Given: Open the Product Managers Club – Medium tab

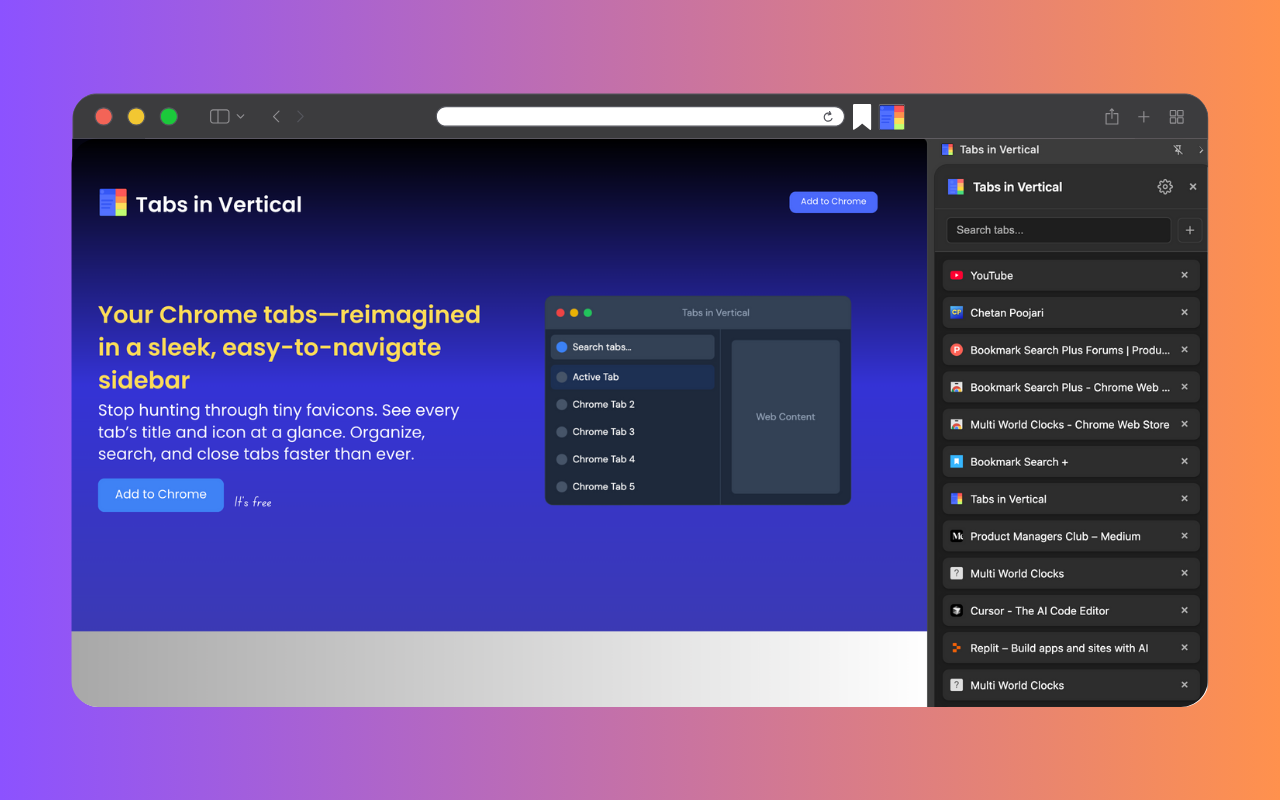Looking at the screenshot, I should (1071, 536).
